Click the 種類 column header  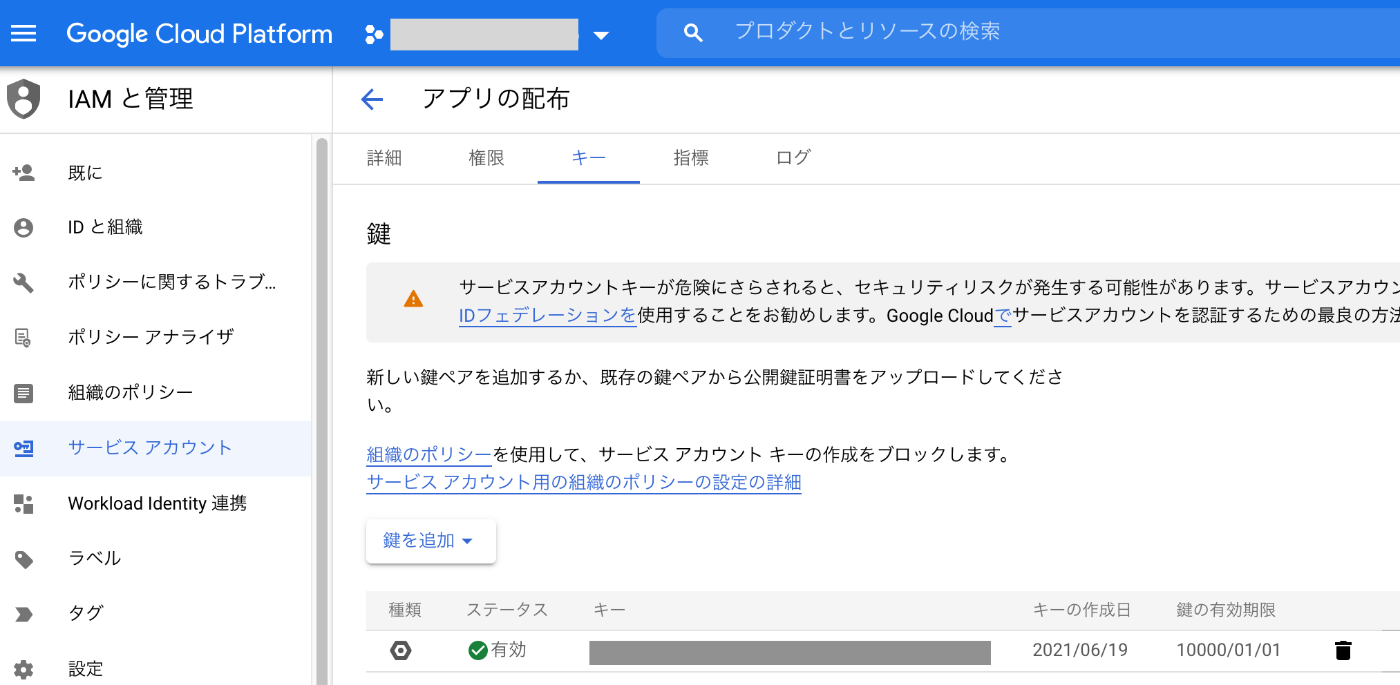point(405,610)
